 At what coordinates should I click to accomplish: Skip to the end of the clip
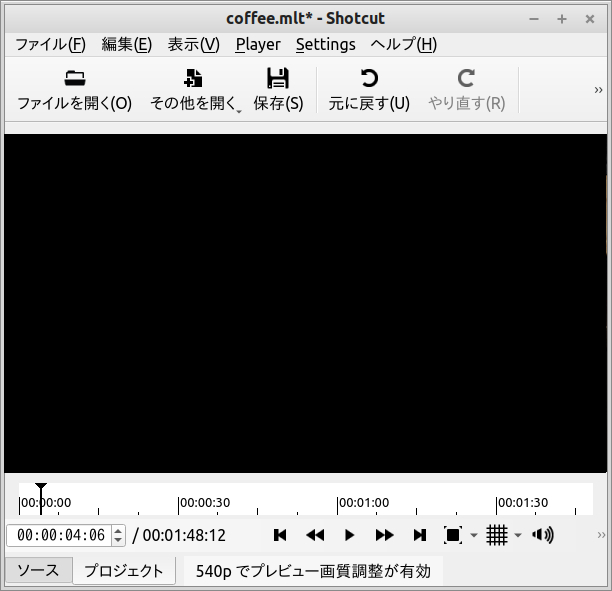[420, 536]
